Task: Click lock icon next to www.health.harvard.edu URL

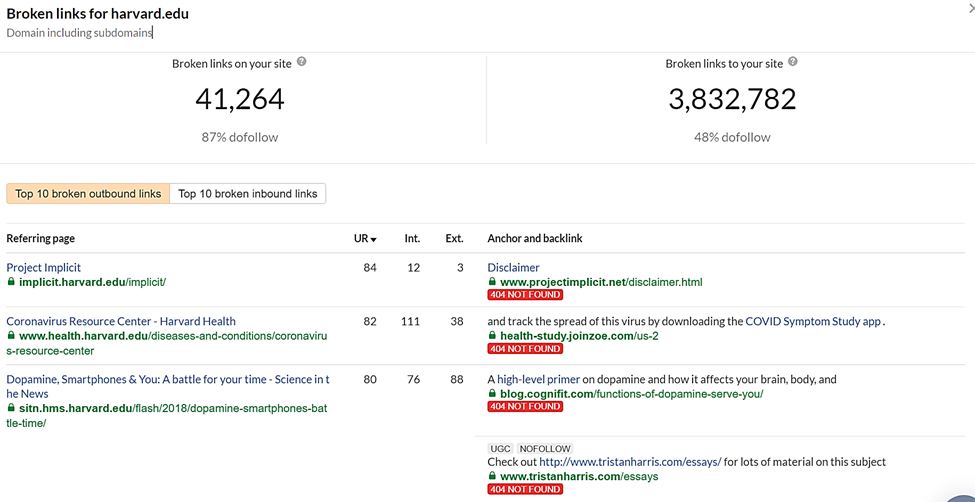Action: tap(11, 335)
